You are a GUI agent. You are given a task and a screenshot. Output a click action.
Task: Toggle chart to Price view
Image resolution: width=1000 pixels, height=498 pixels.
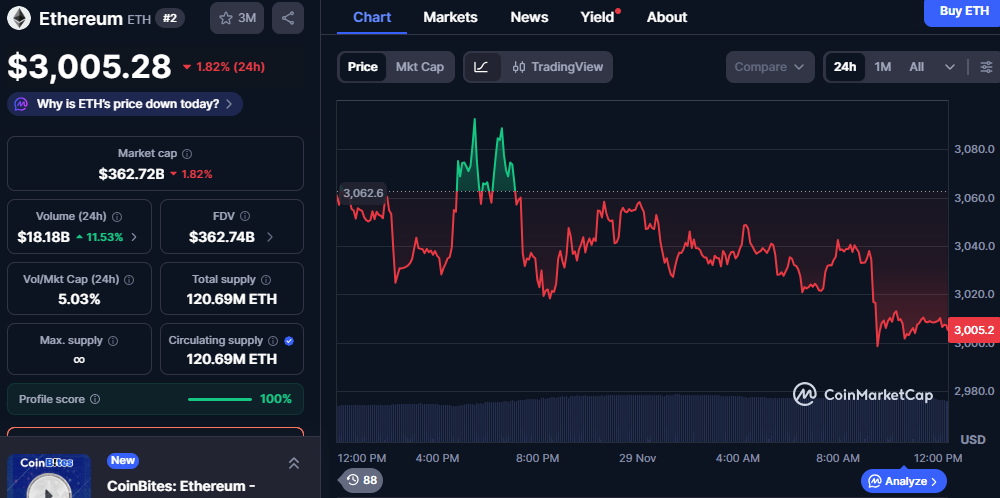point(362,67)
